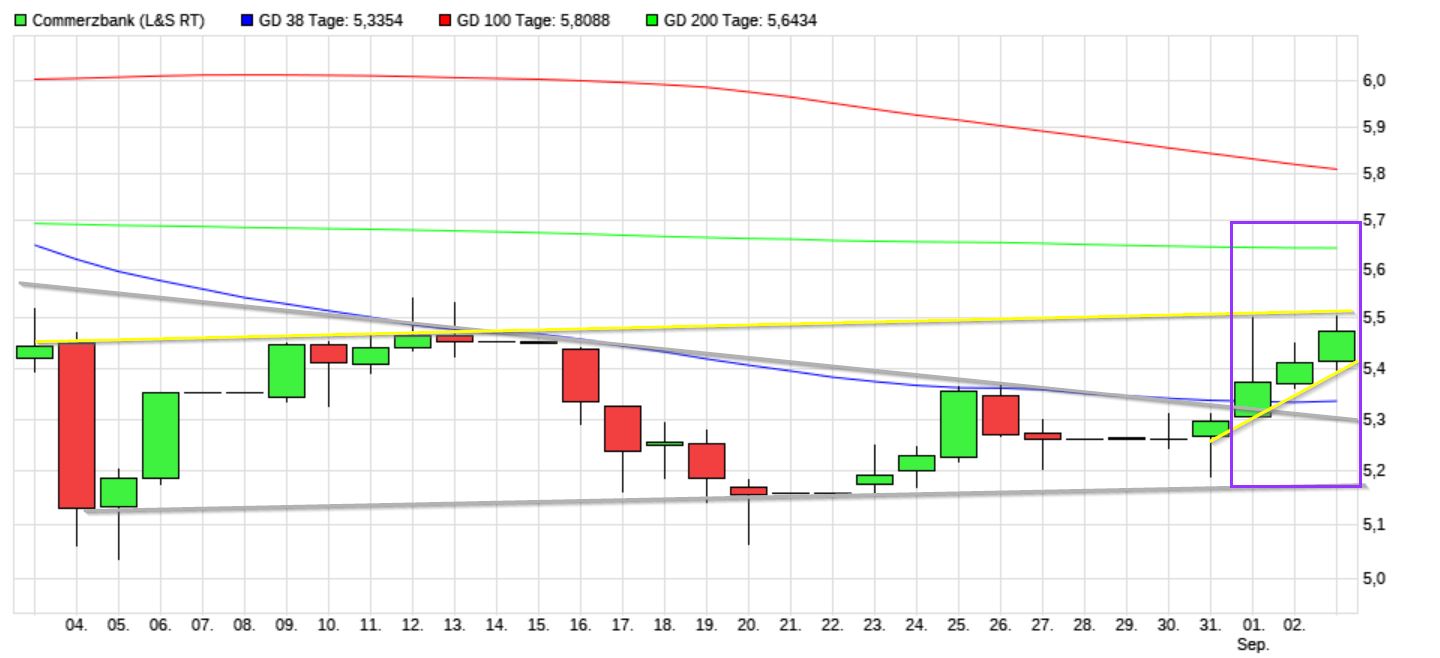This screenshot has height=658, width=1440.
Task: Click the 5,7 price axis label
Action: [1376, 220]
